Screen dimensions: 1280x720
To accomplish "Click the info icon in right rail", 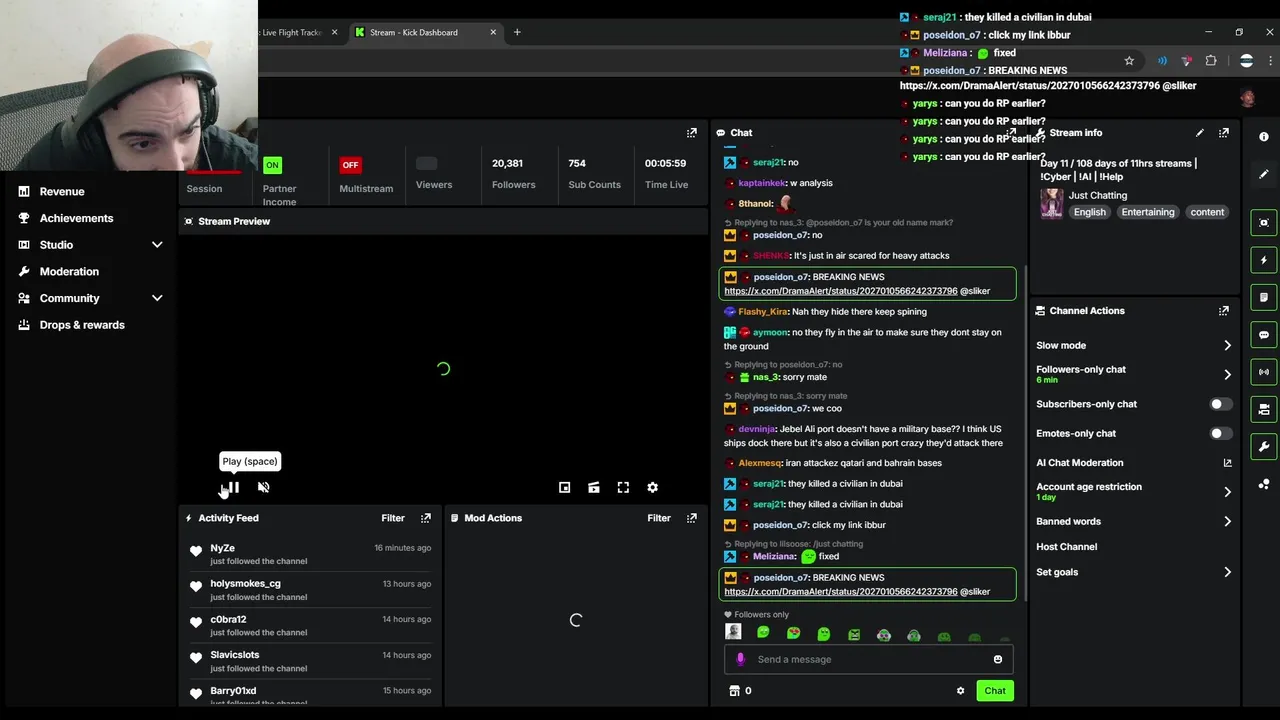I will (x=1264, y=137).
